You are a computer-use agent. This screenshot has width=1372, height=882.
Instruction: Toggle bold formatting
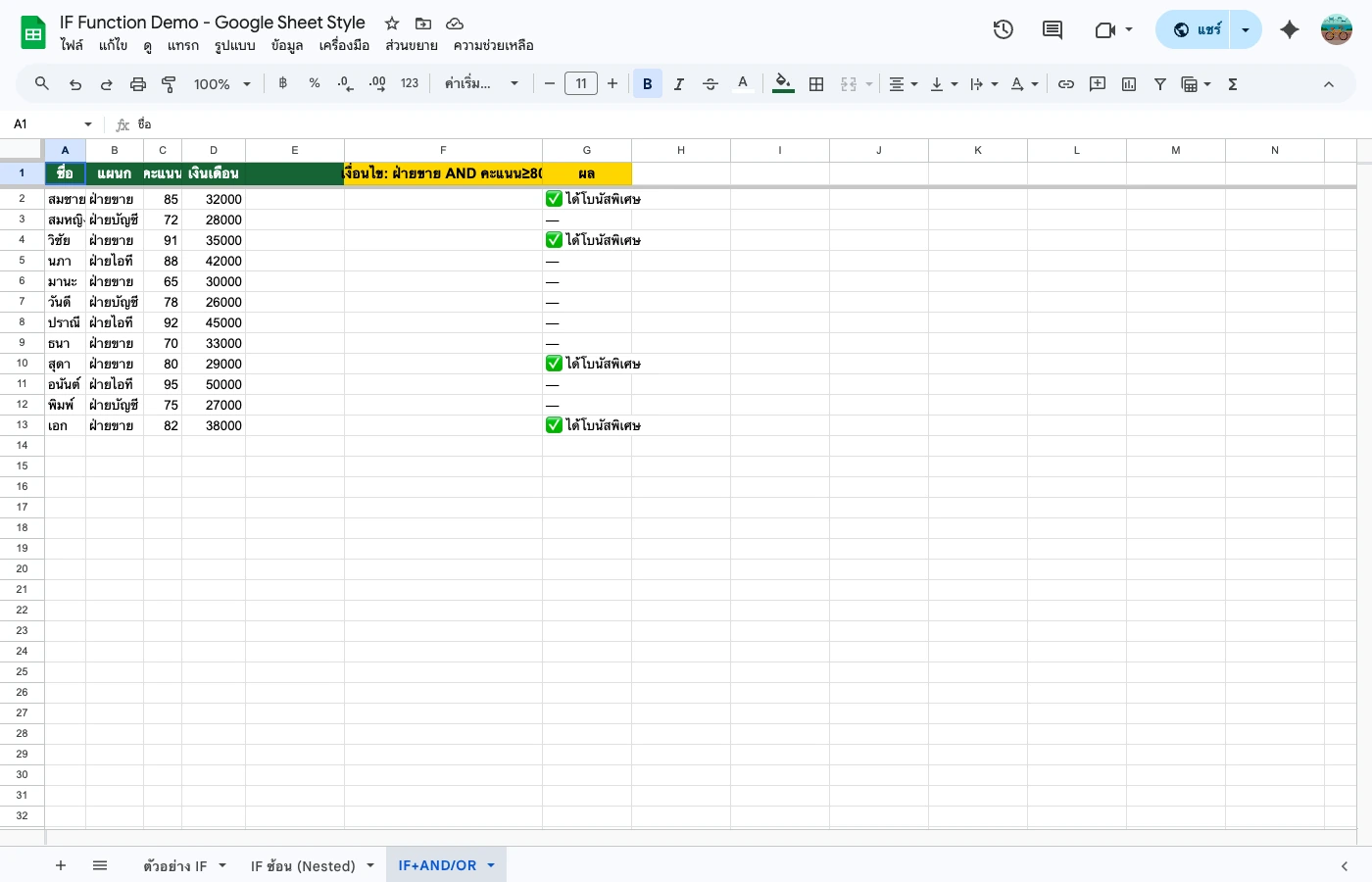click(x=647, y=83)
